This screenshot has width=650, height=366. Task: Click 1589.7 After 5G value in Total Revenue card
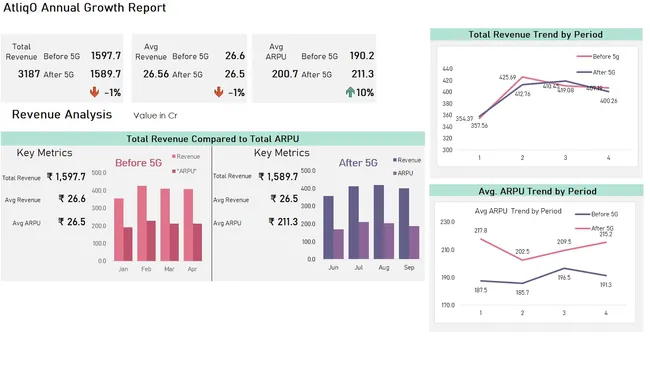point(106,74)
